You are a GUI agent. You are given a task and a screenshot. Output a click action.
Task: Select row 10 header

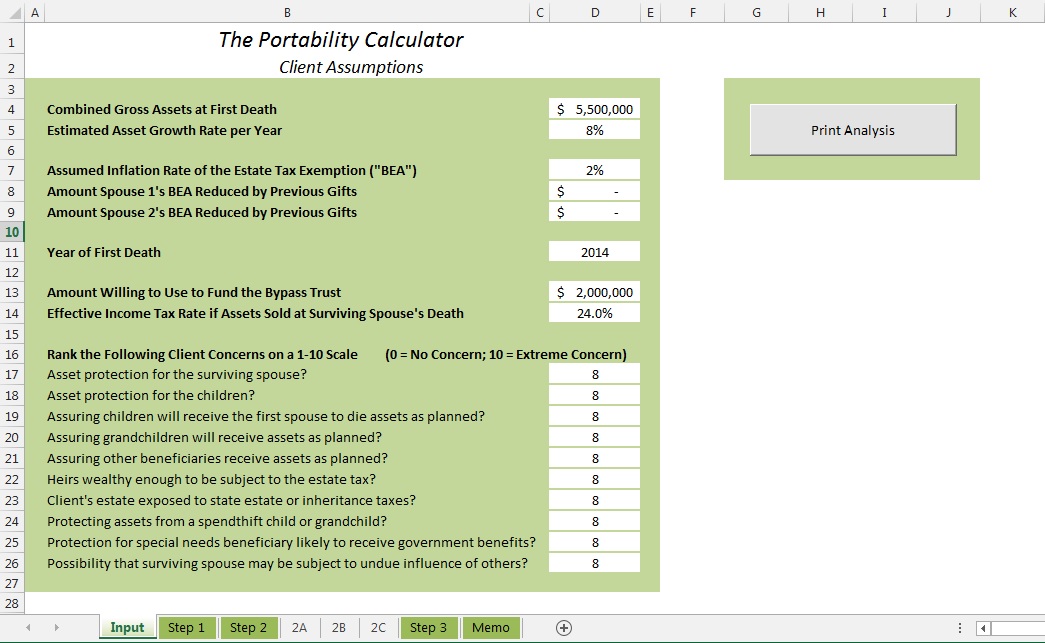pyautogui.click(x=11, y=232)
